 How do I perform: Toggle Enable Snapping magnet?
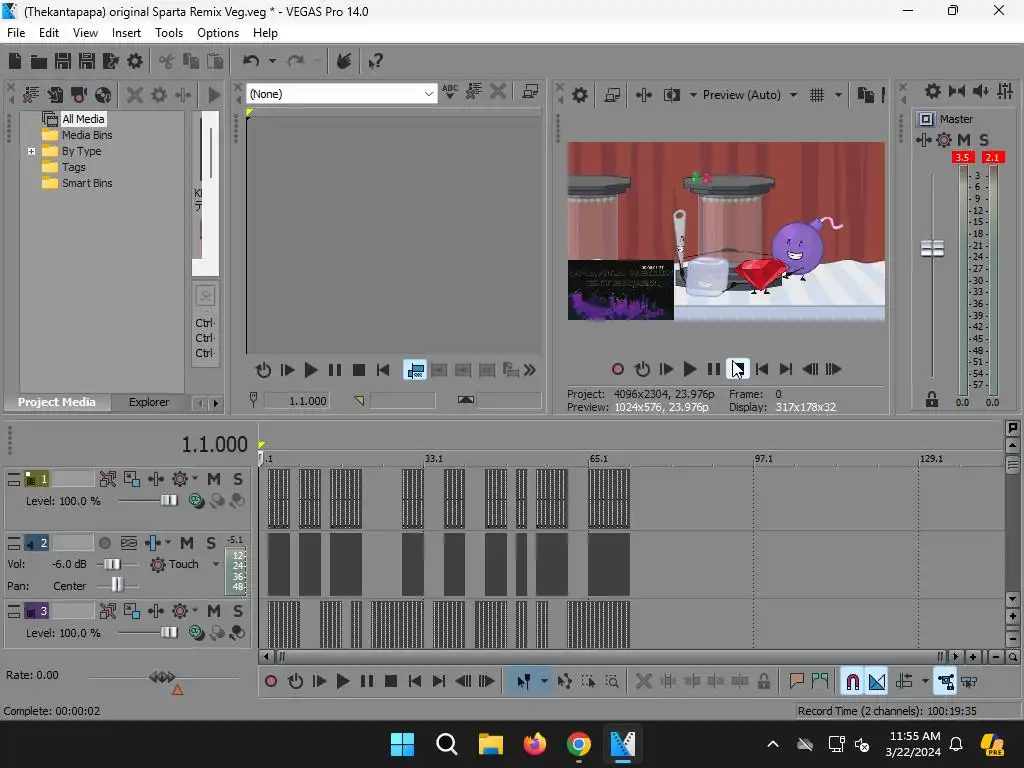tap(852, 682)
